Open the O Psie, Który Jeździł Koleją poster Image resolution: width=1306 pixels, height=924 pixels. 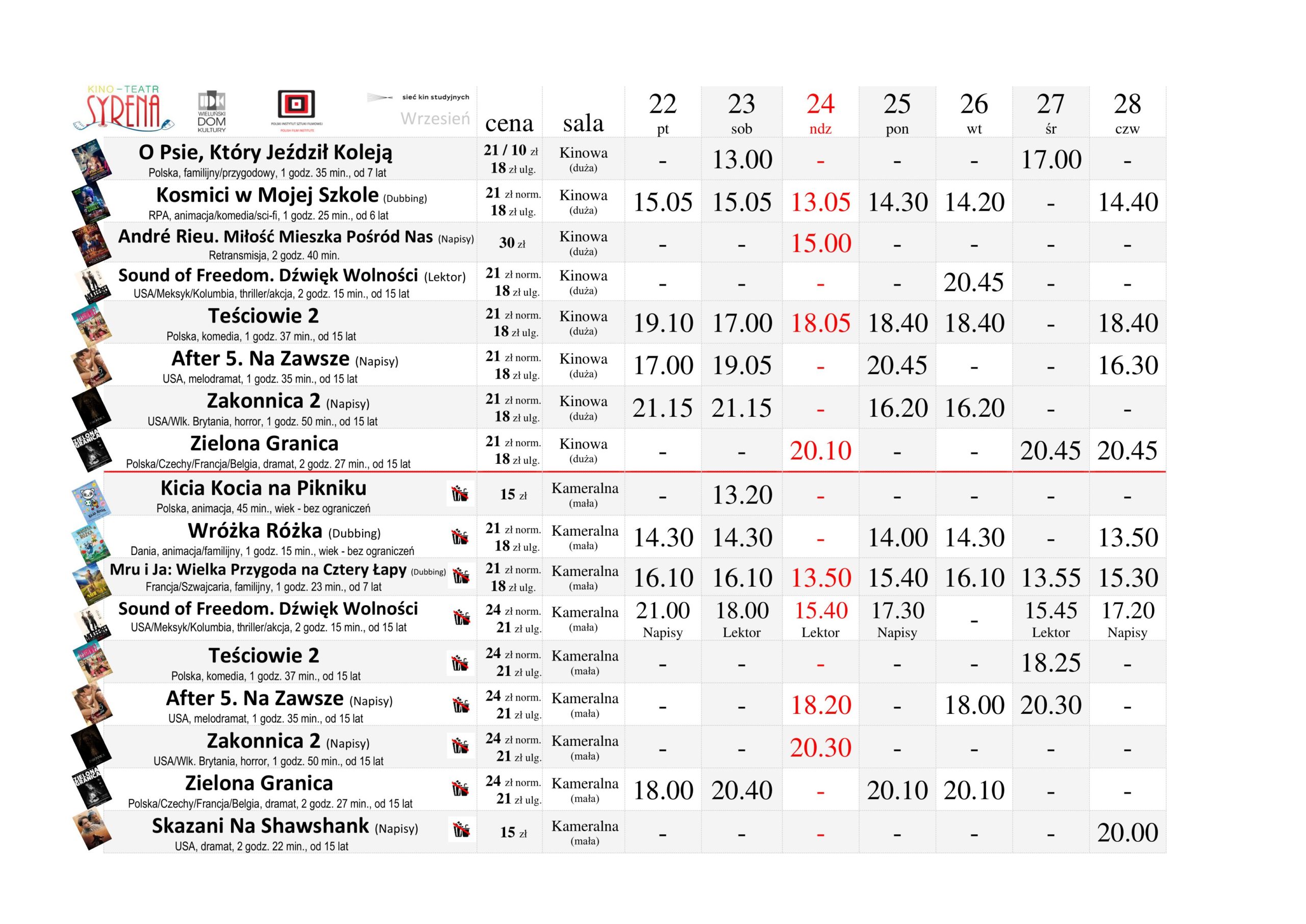pyautogui.click(x=91, y=161)
